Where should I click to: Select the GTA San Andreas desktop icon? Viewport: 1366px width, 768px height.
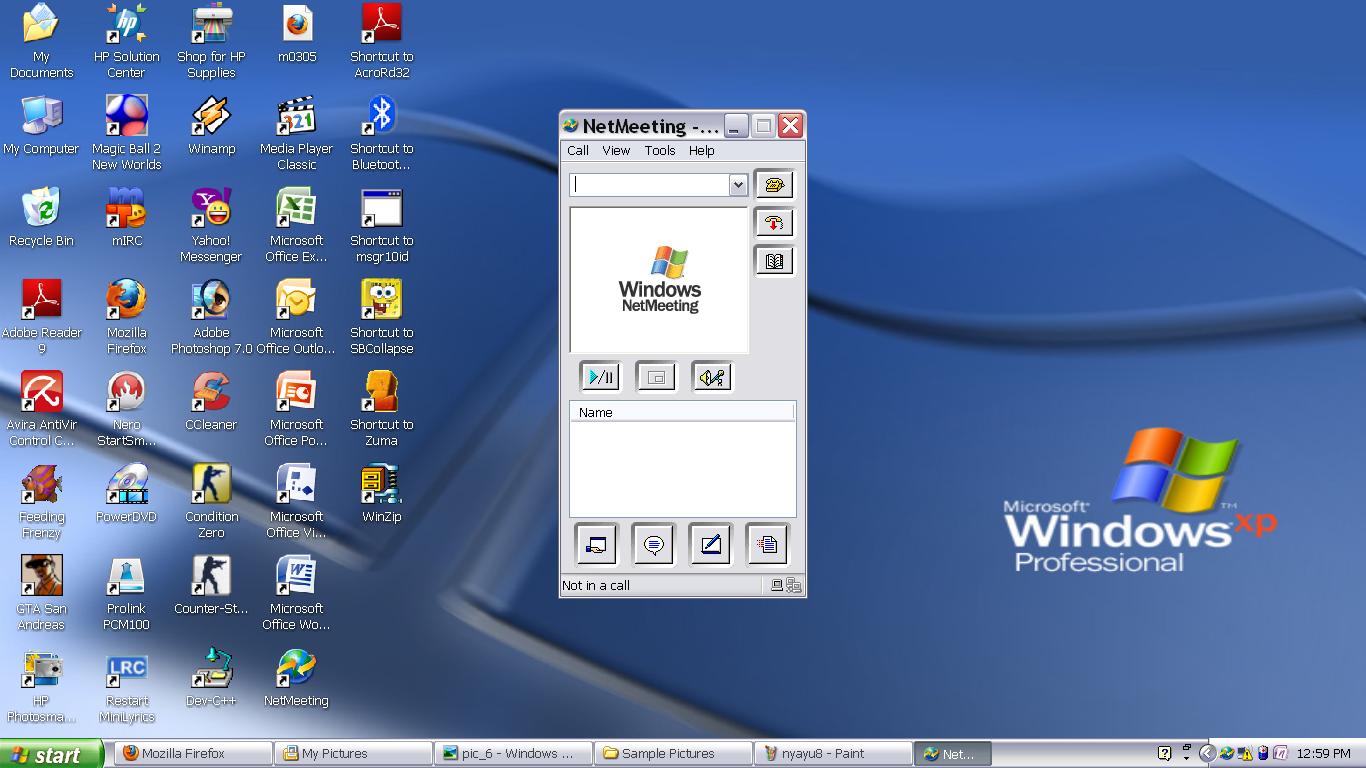[x=41, y=594]
